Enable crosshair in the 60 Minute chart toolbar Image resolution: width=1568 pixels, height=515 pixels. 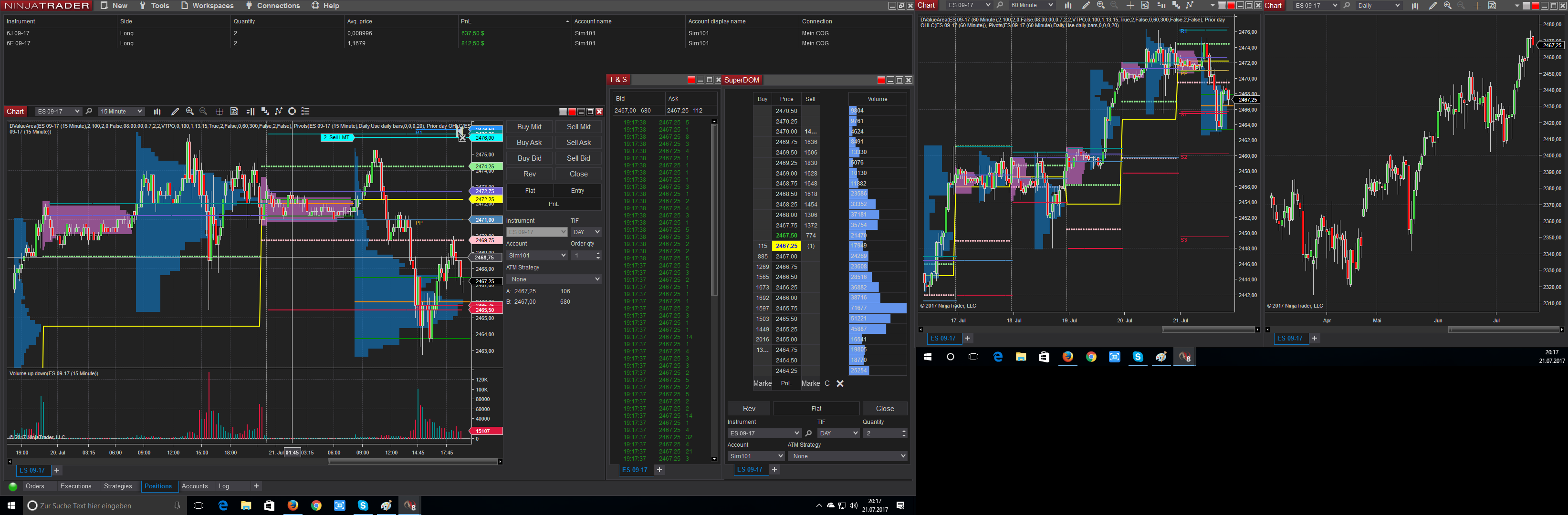click(x=1130, y=5)
